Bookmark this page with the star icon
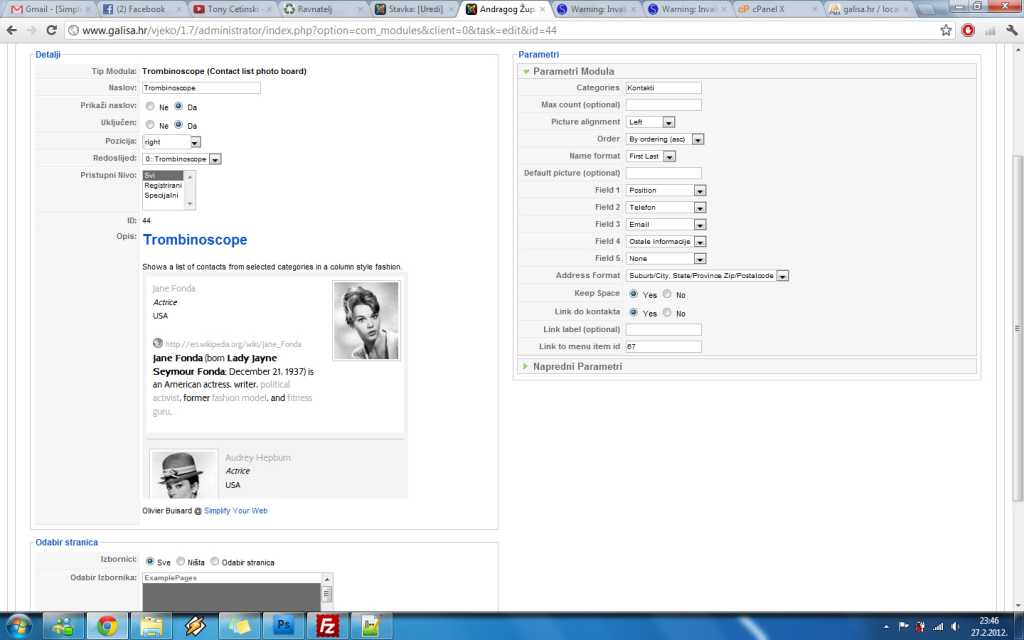 [x=946, y=30]
